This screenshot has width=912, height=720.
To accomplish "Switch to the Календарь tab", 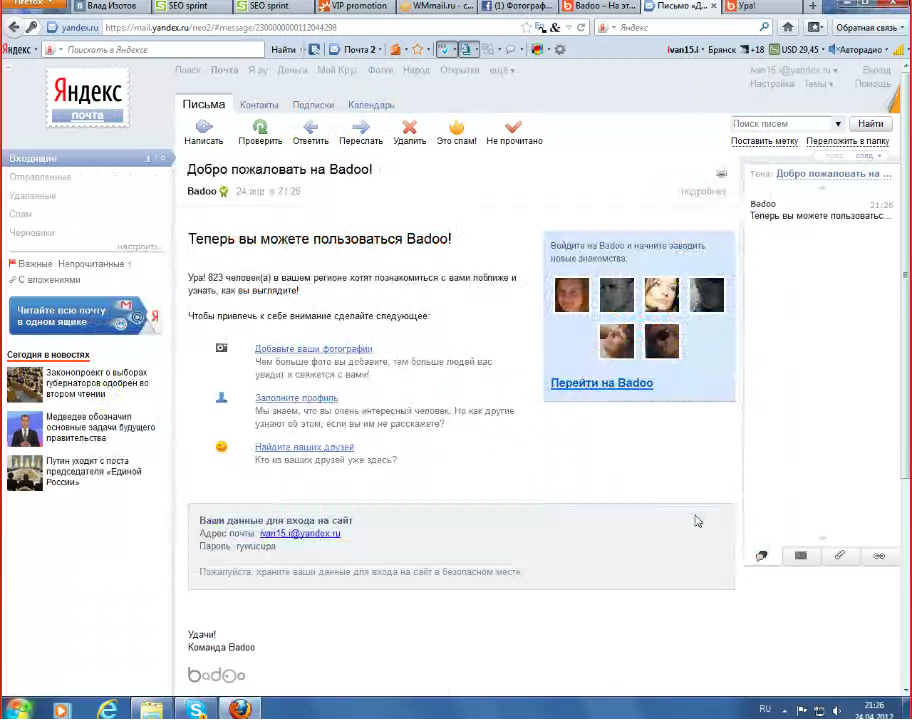I will (x=371, y=105).
